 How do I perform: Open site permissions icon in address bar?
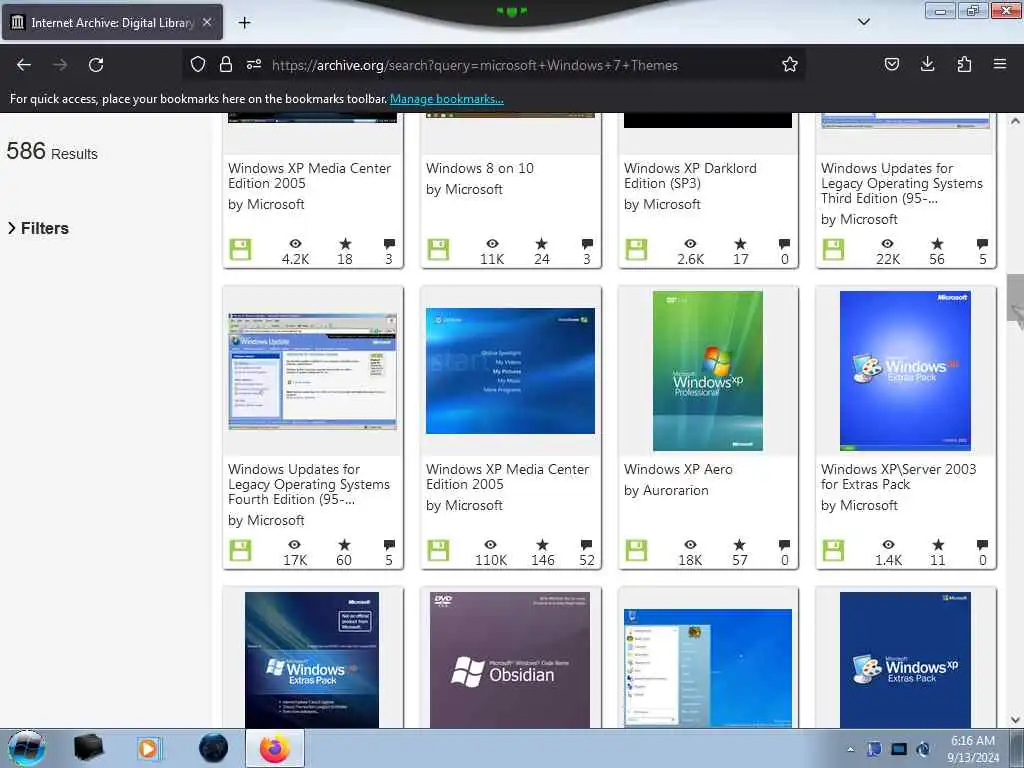coord(254,64)
